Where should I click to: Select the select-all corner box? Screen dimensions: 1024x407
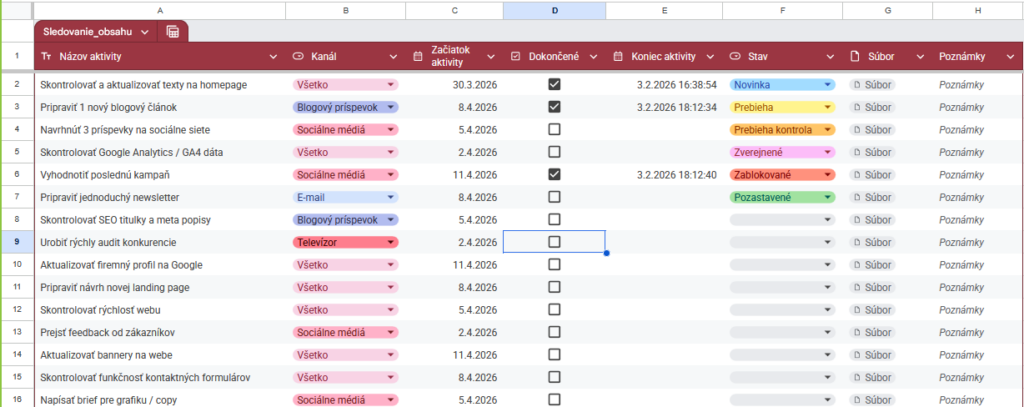click(17, 10)
